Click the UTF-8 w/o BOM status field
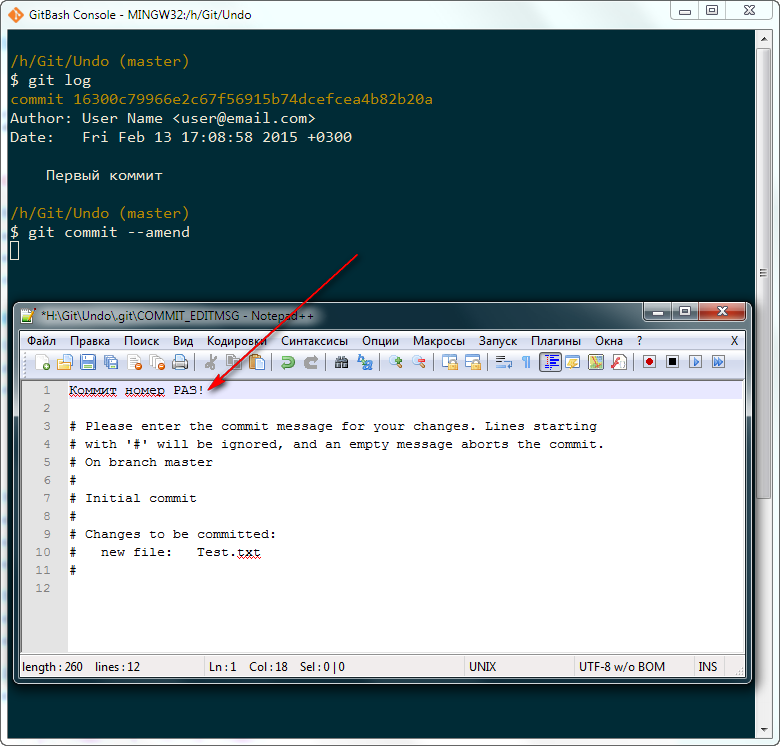 (x=634, y=666)
